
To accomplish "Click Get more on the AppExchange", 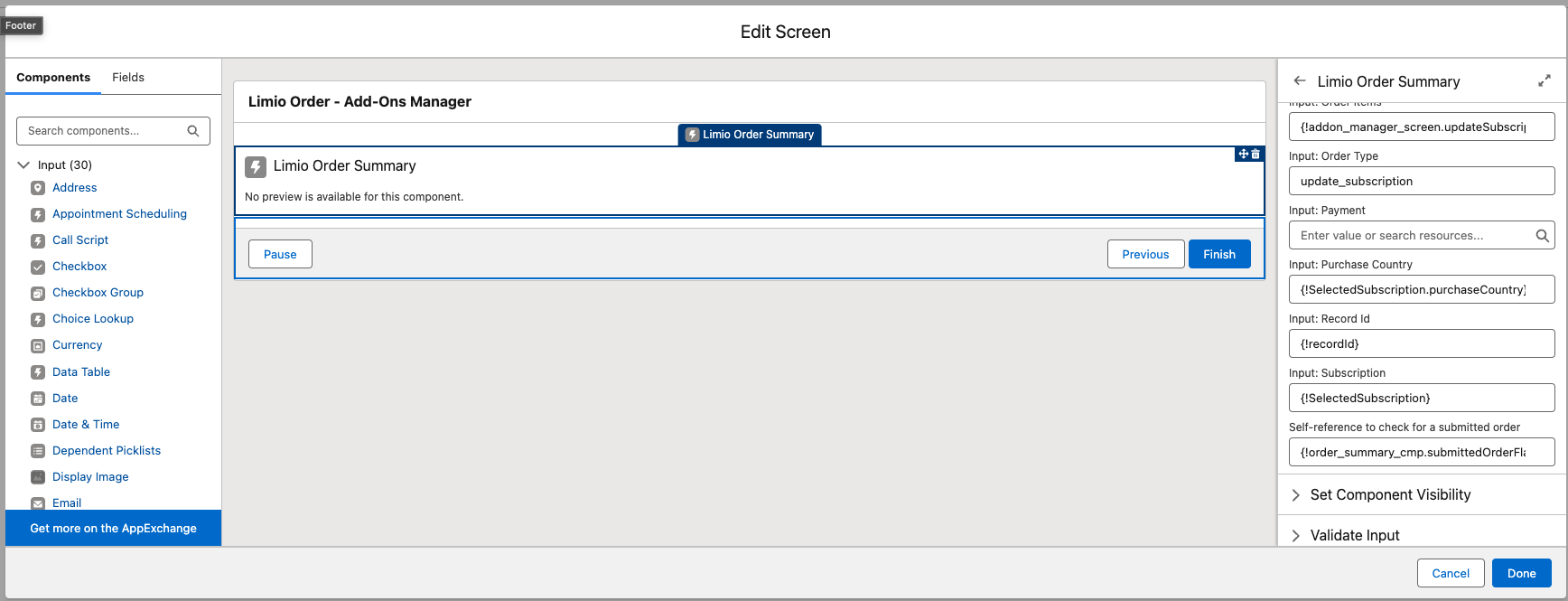I will click(112, 528).
